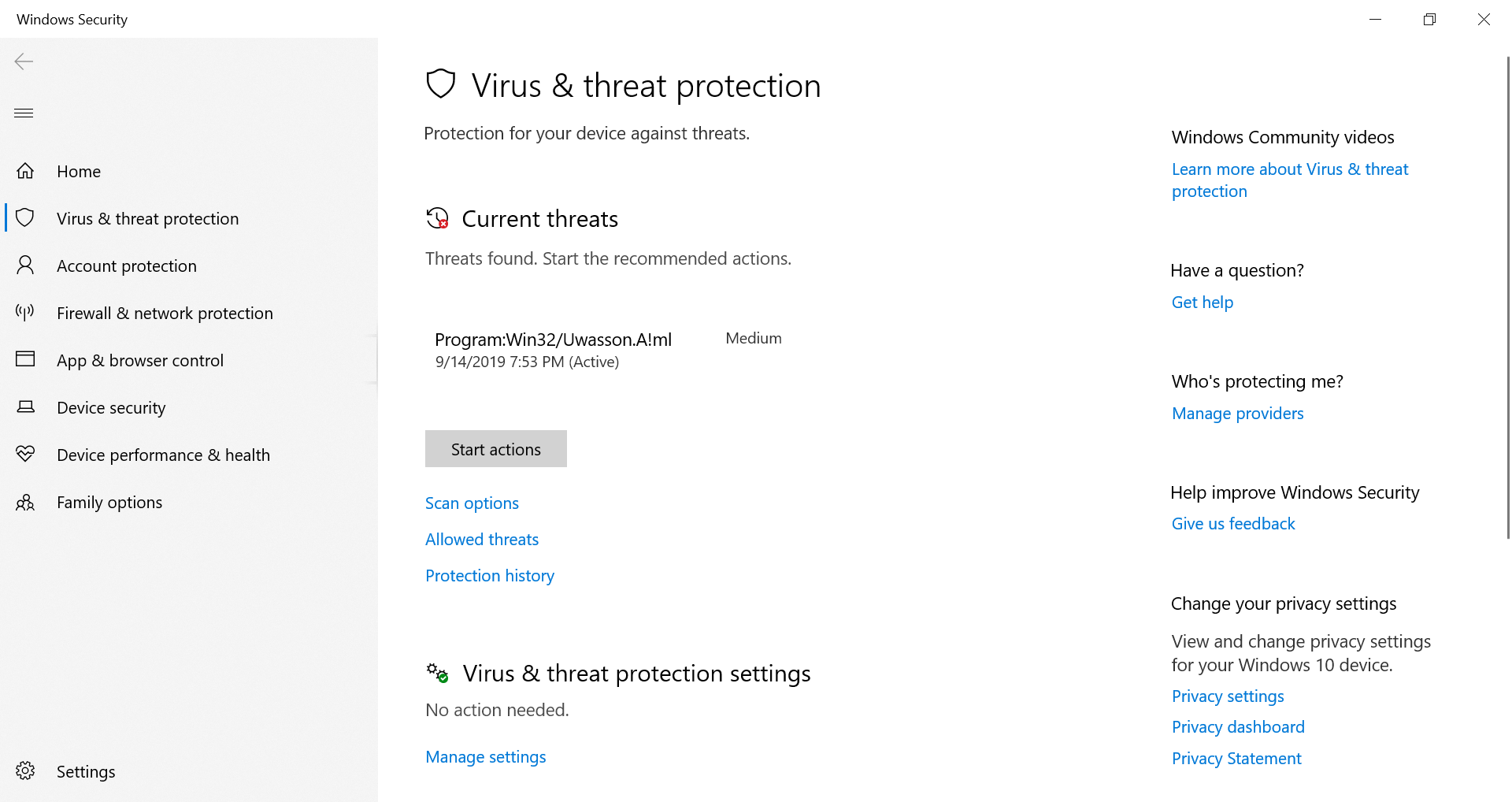Click the vertical scrollbar on the right
The height and width of the screenshot is (802, 1512).
[x=1507, y=298]
